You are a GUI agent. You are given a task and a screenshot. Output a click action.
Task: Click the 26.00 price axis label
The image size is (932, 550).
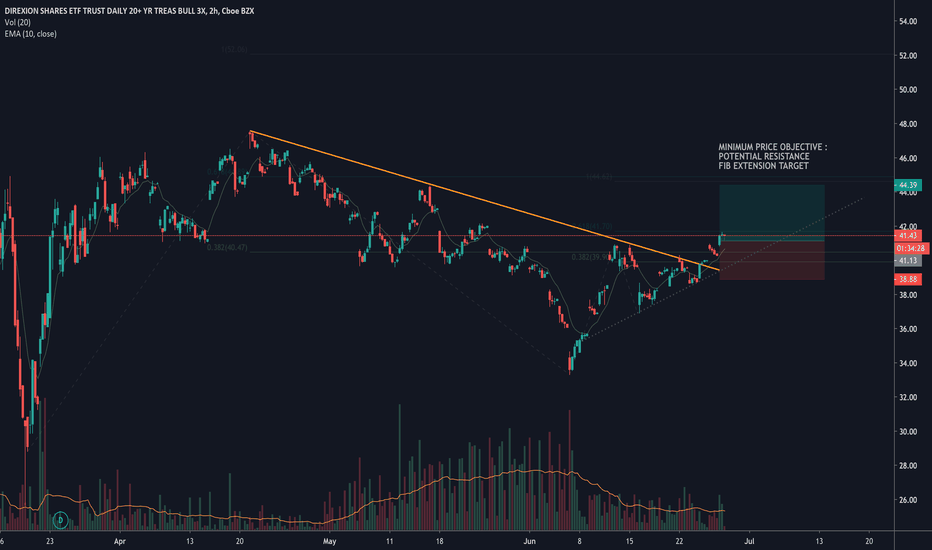tap(908, 500)
